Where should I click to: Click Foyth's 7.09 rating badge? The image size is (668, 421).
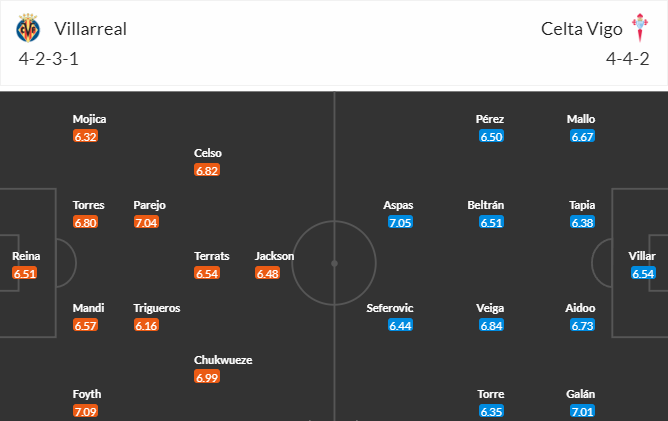[85, 411]
